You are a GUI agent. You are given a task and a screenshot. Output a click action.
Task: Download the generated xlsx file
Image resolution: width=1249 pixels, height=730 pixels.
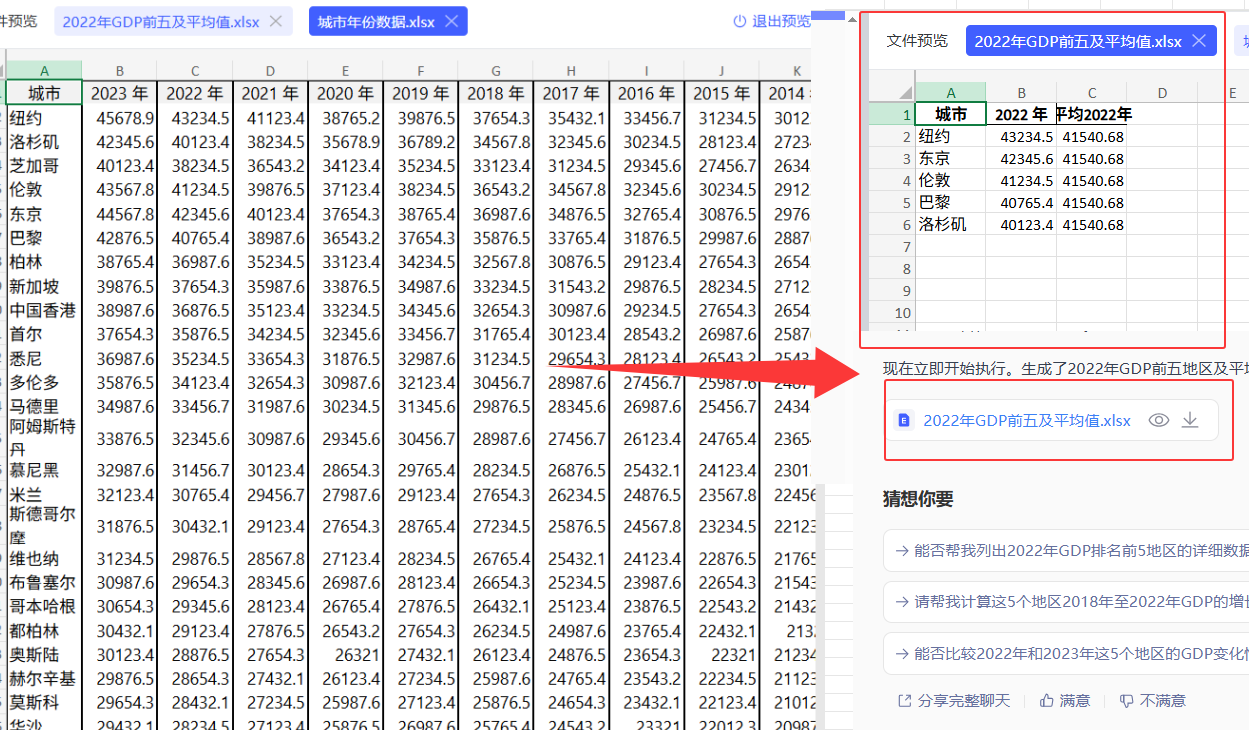1190,421
